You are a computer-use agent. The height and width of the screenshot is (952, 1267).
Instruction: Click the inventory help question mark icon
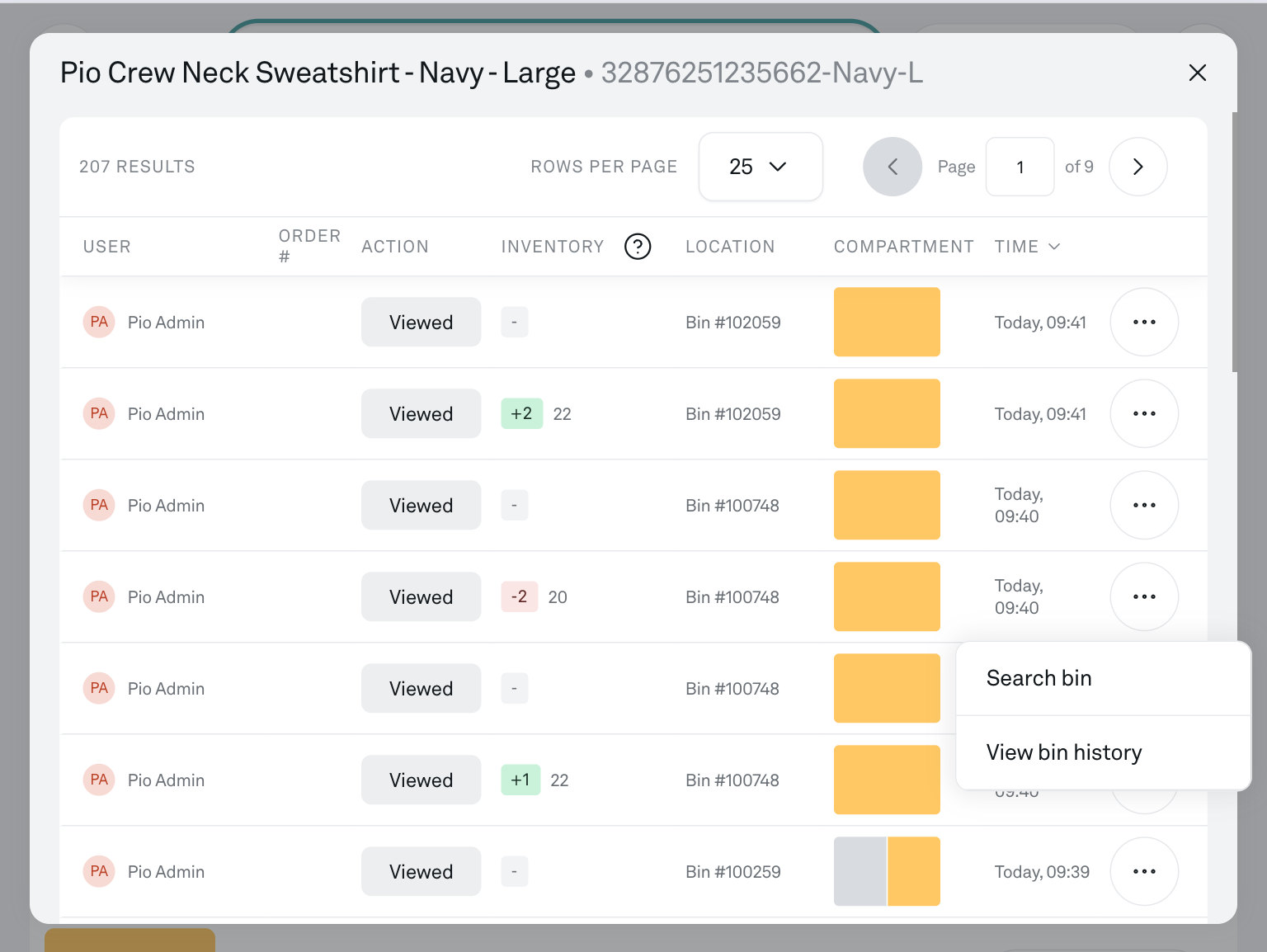(637, 247)
